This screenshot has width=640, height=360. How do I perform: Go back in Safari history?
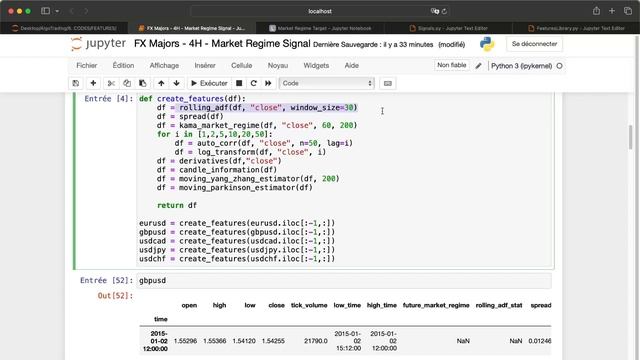(x=72, y=11)
